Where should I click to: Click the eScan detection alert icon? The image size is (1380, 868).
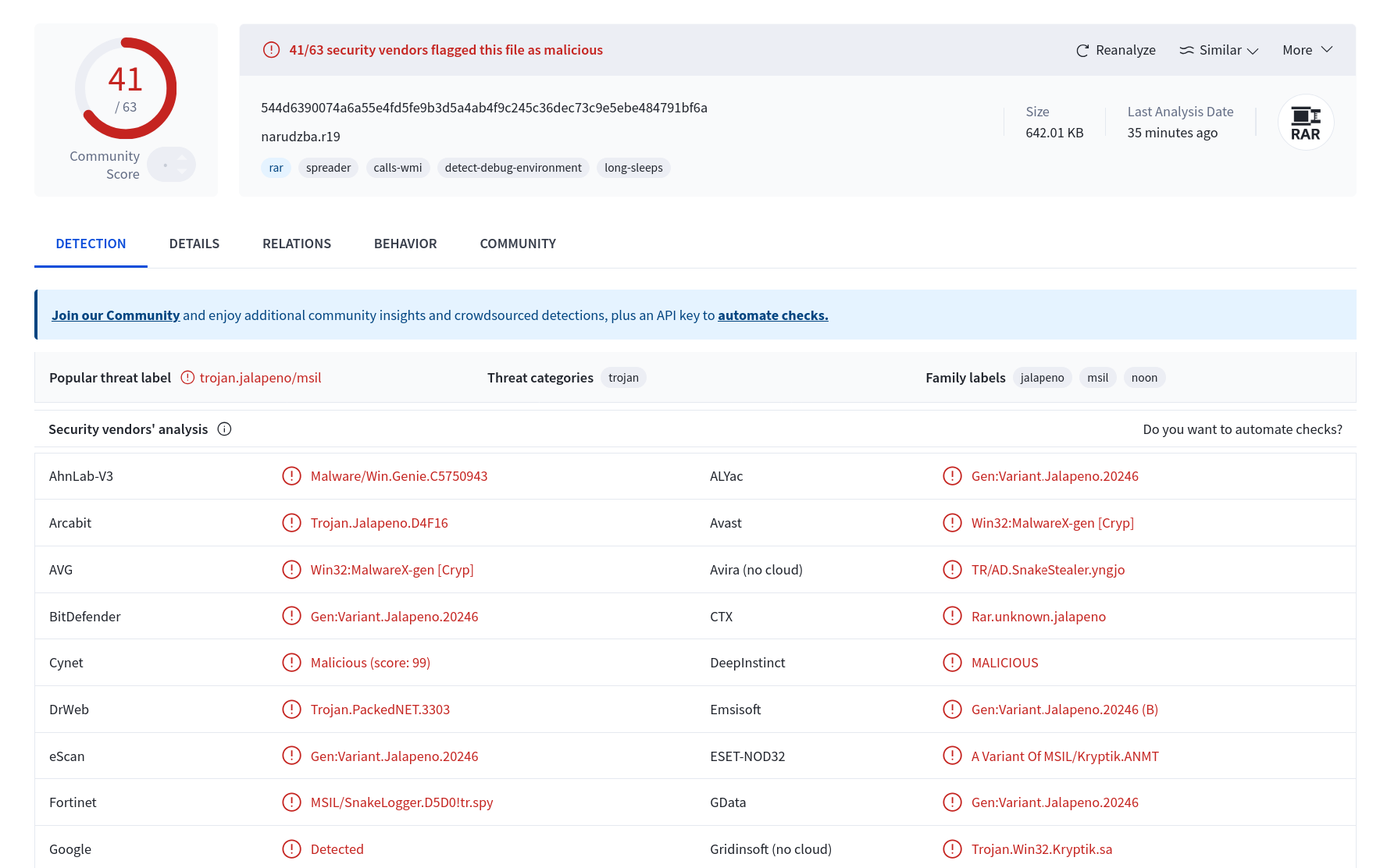point(291,756)
